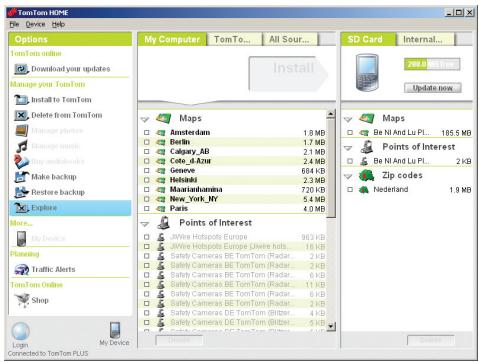Open Traffic Alerts car icon
Viewport: 479px width, 362px height.
click(21, 269)
